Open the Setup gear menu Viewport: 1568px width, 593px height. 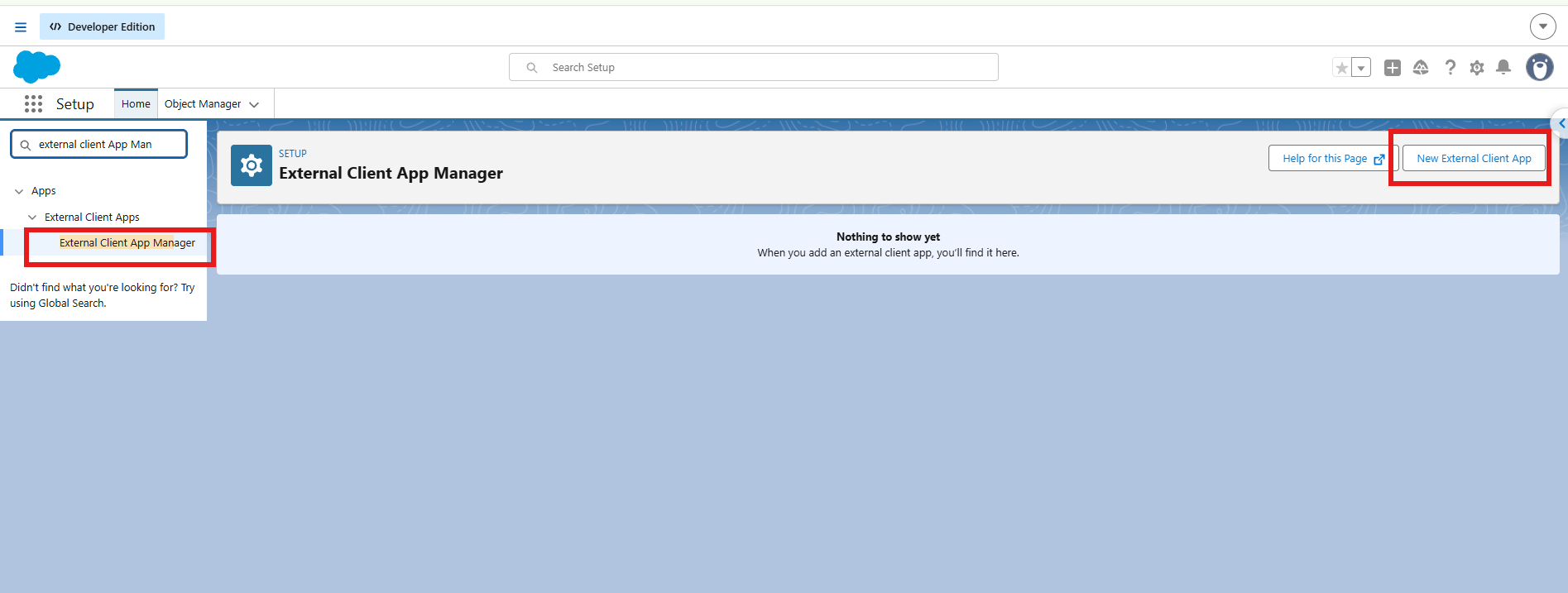(1477, 68)
